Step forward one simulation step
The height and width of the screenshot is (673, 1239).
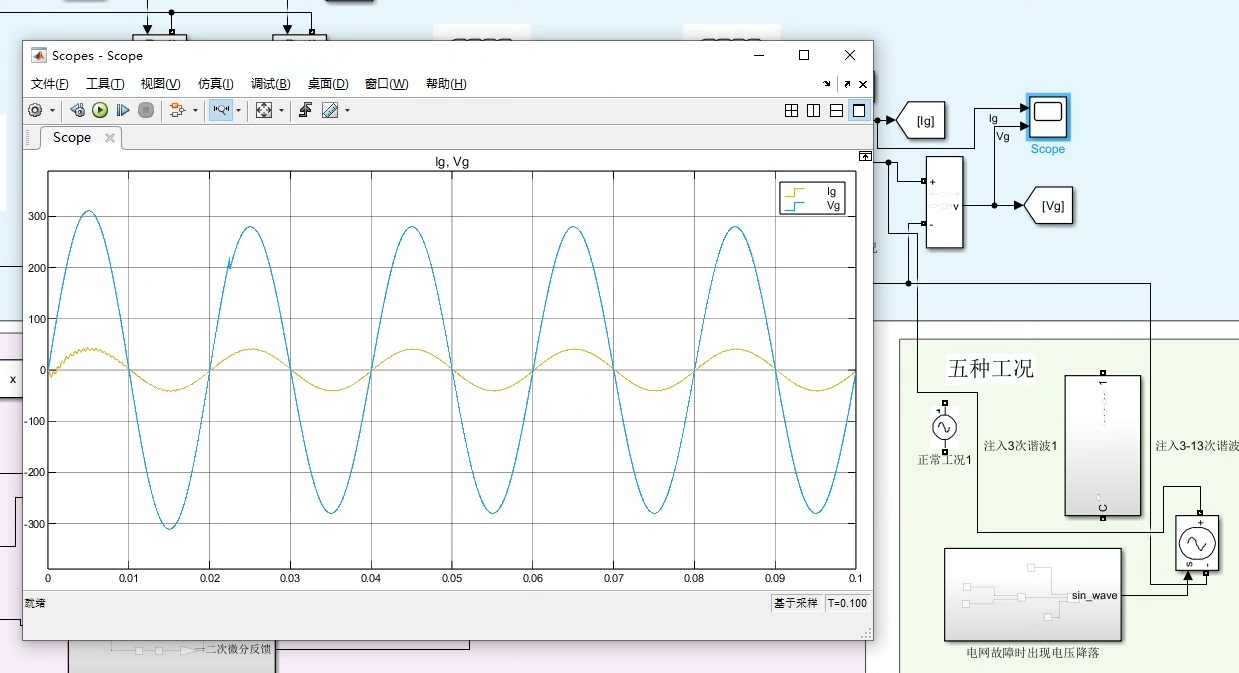(124, 110)
